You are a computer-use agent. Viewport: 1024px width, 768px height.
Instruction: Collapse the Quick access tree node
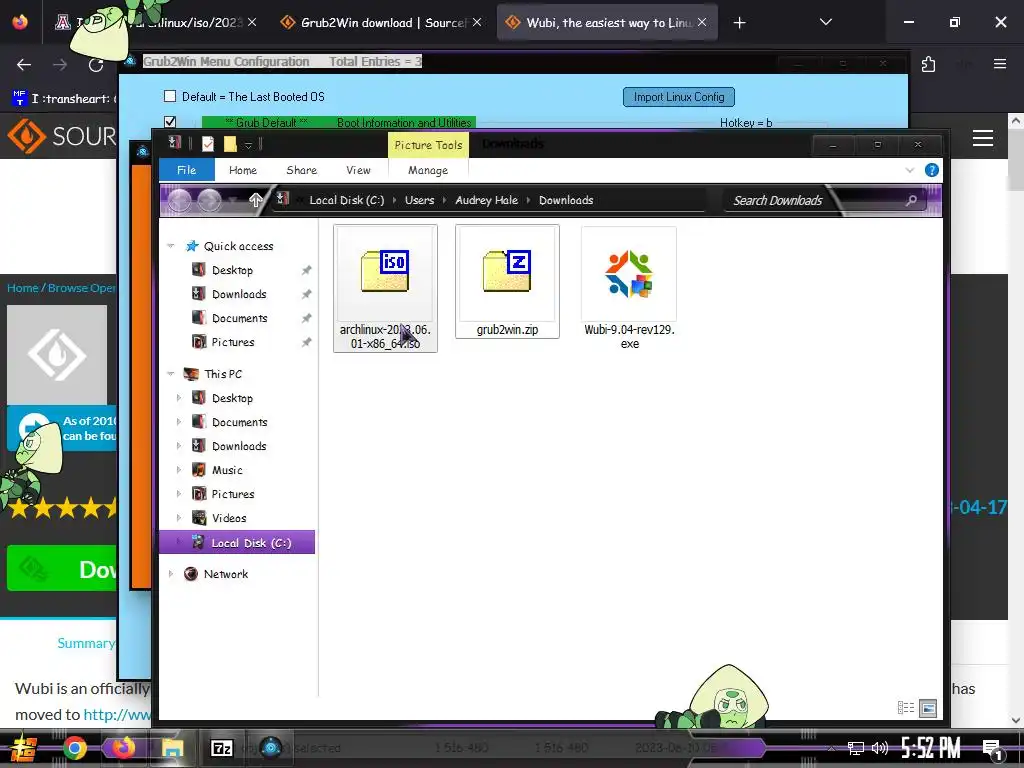(x=170, y=246)
